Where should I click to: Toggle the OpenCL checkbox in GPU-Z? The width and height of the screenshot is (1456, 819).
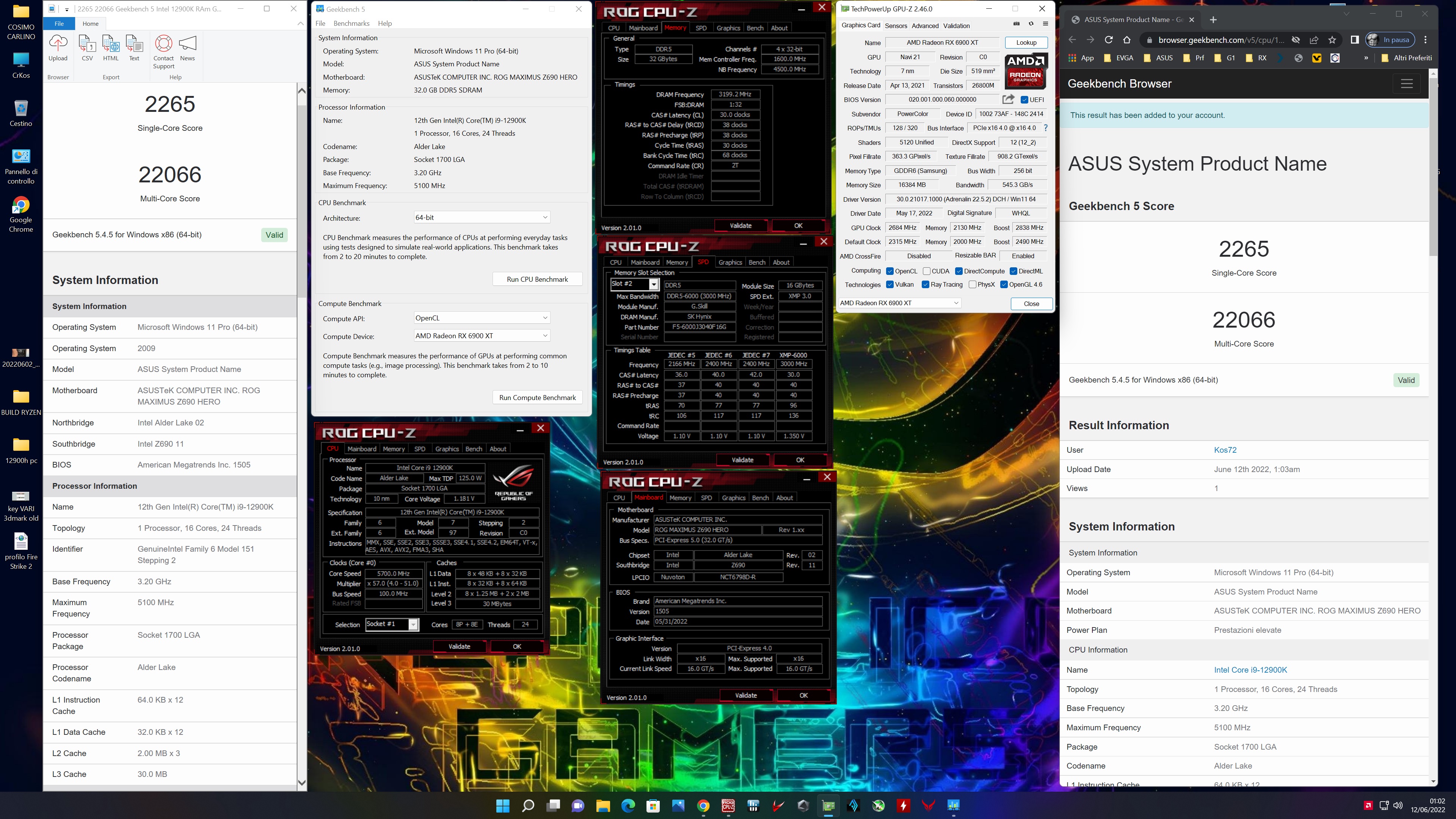coord(890,271)
